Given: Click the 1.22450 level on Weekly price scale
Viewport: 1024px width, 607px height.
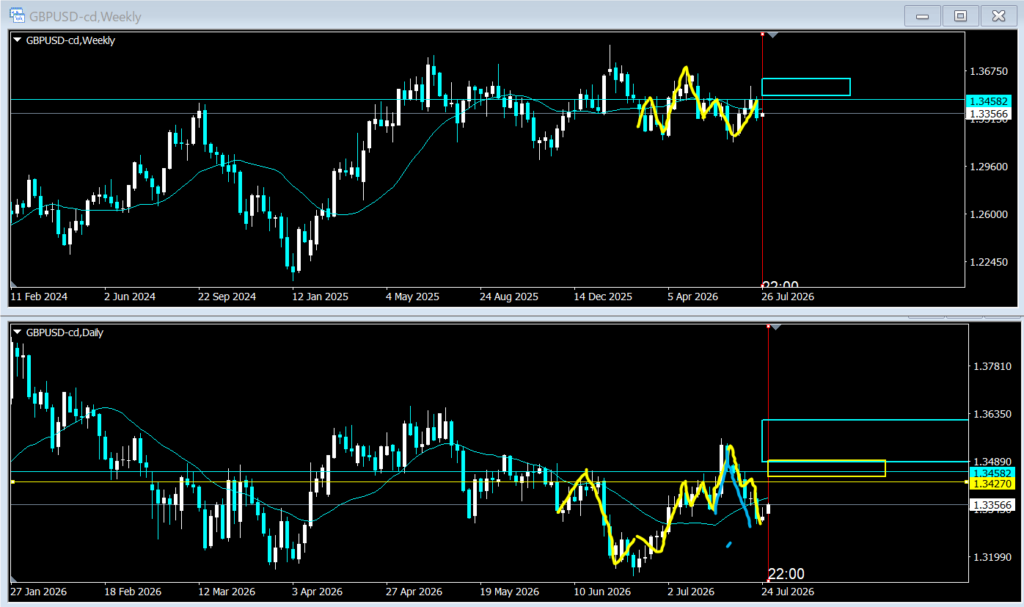Looking at the screenshot, I should pyautogui.click(x=989, y=262).
